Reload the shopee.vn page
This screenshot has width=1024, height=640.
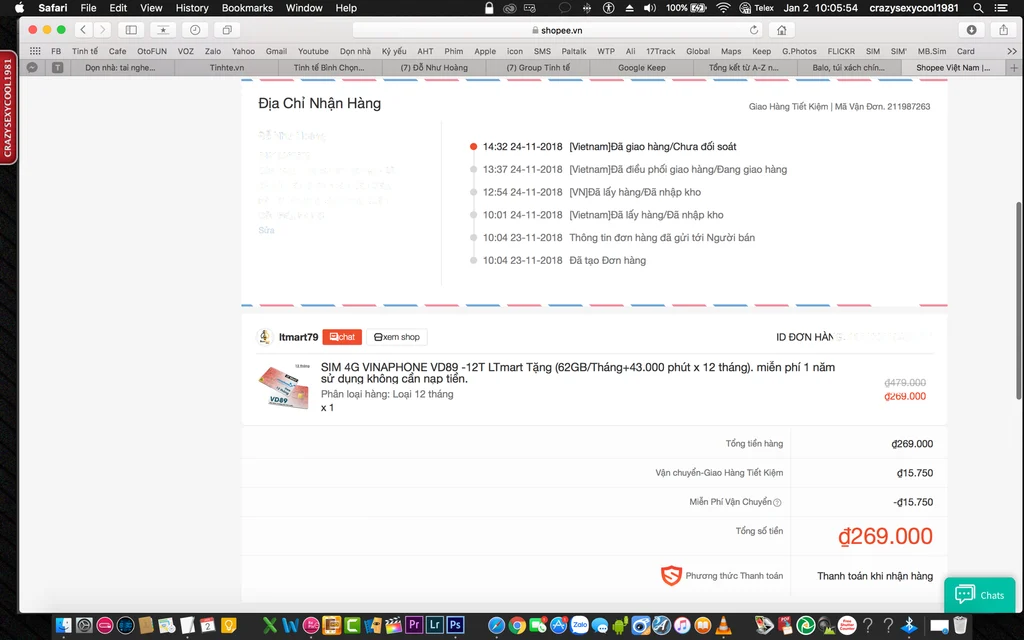pyautogui.click(x=754, y=30)
